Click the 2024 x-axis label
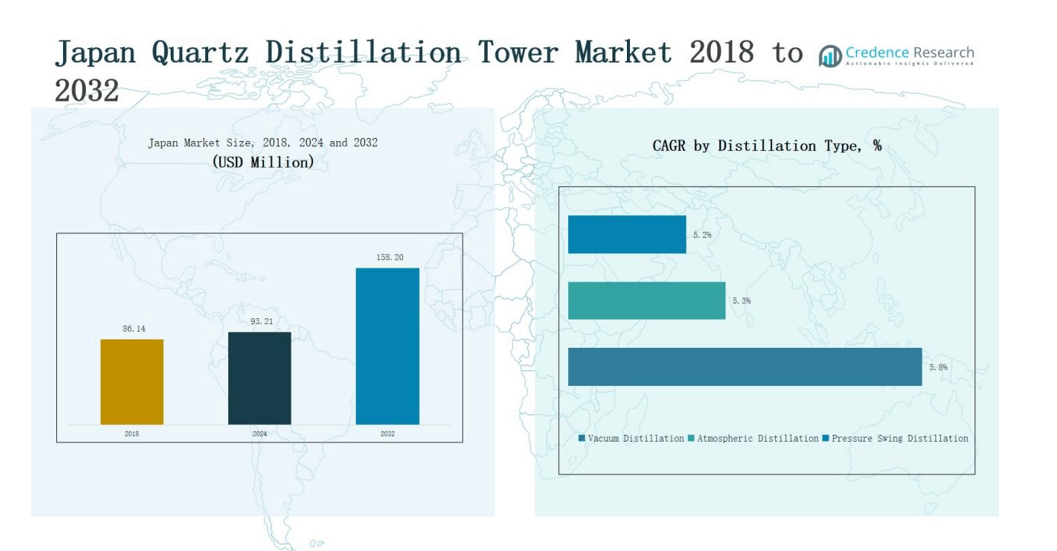Image resolution: width=1057 pixels, height=551 pixels. pos(259,434)
